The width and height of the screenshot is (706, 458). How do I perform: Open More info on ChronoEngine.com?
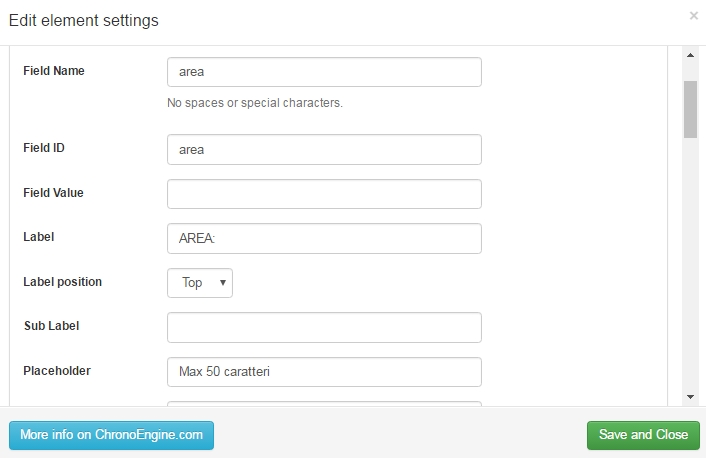click(111, 435)
